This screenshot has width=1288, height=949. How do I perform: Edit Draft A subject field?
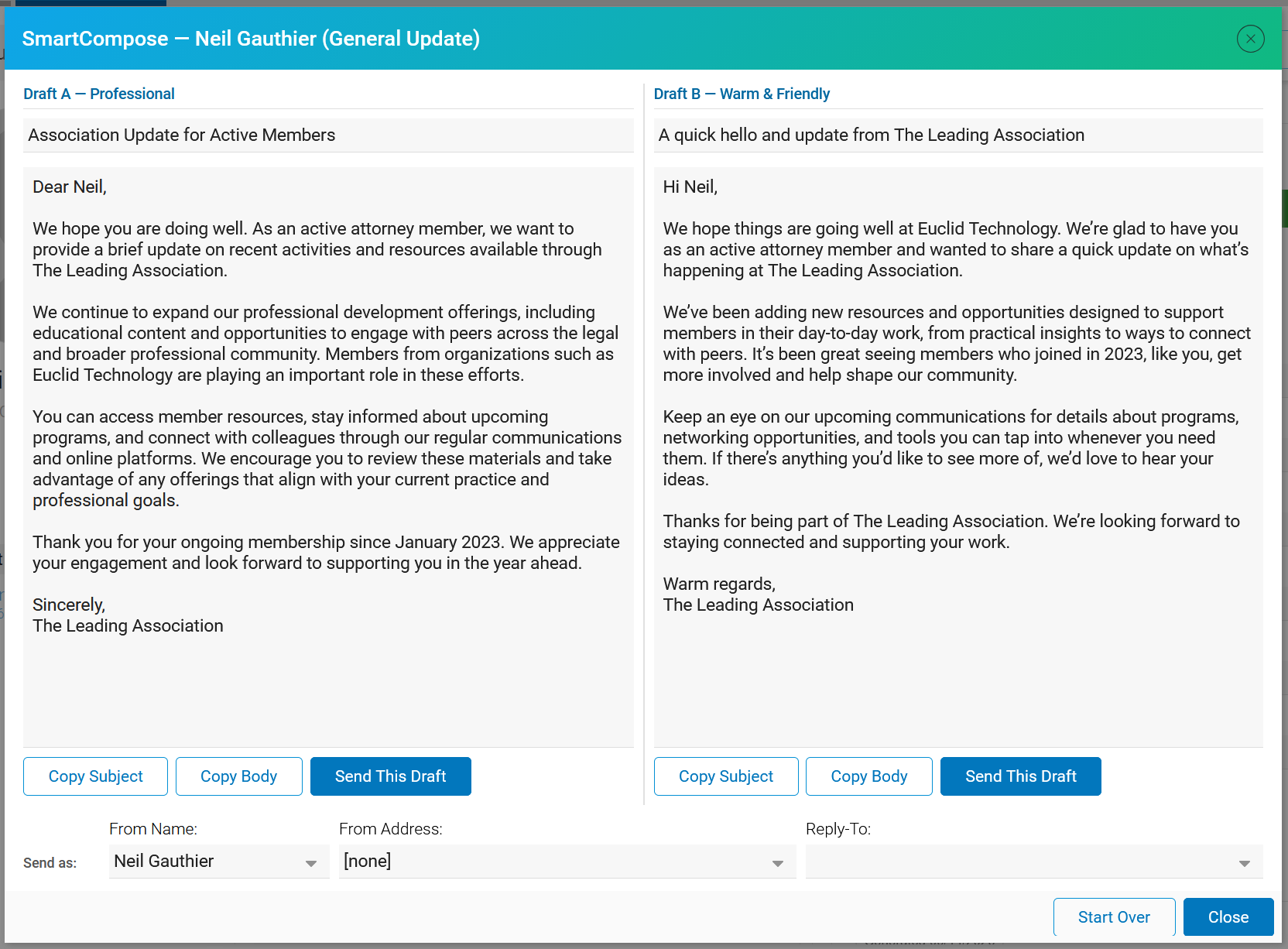point(328,135)
